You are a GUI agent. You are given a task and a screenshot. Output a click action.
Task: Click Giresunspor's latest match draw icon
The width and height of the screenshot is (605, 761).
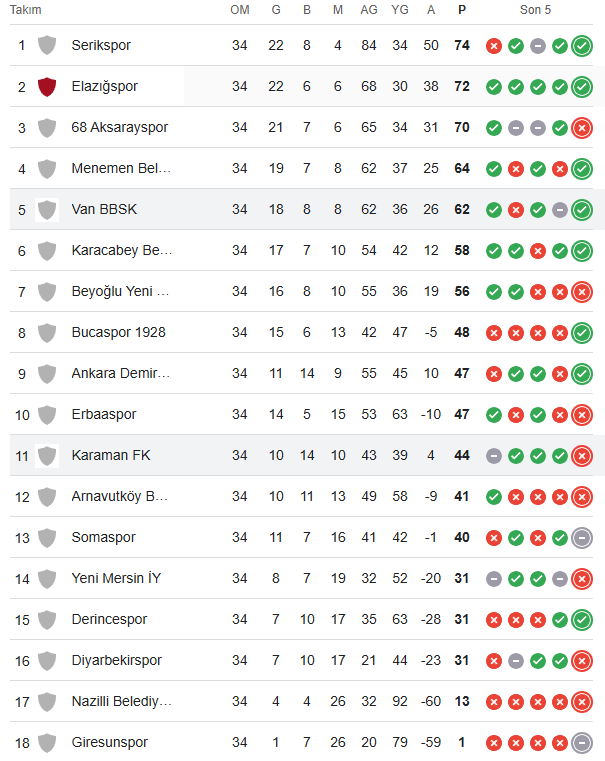[582, 743]
